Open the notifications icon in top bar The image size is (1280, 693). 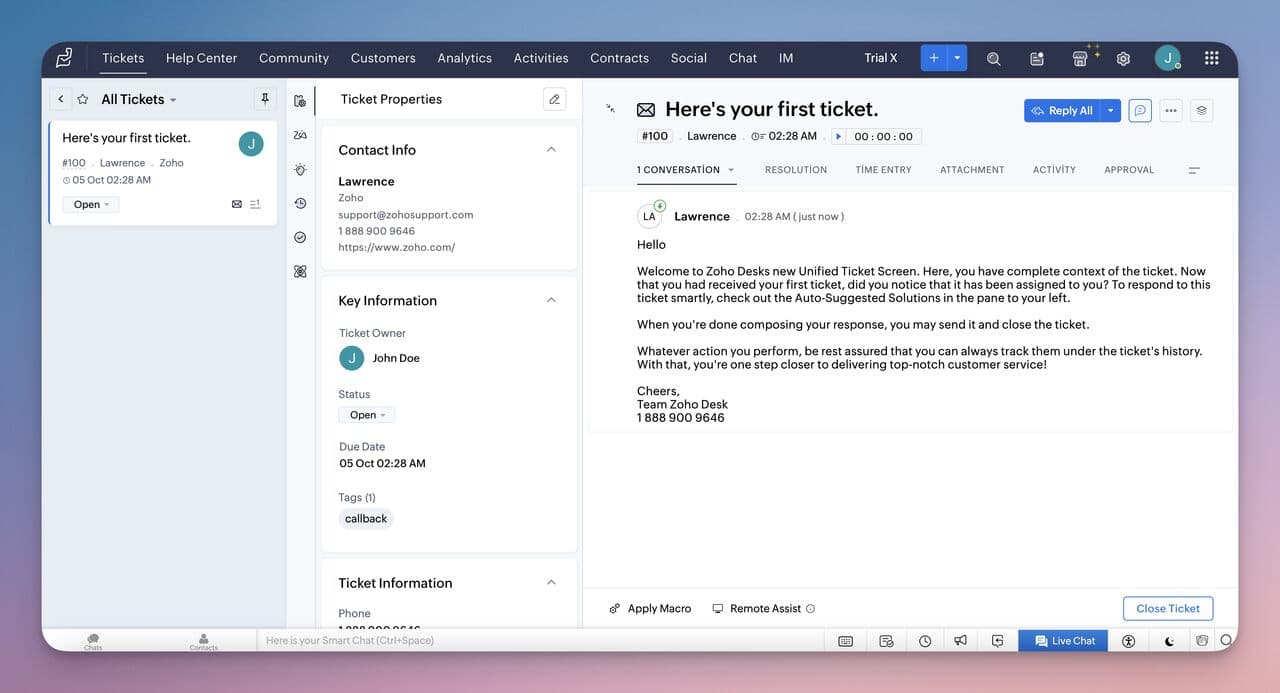[1037, 59]
